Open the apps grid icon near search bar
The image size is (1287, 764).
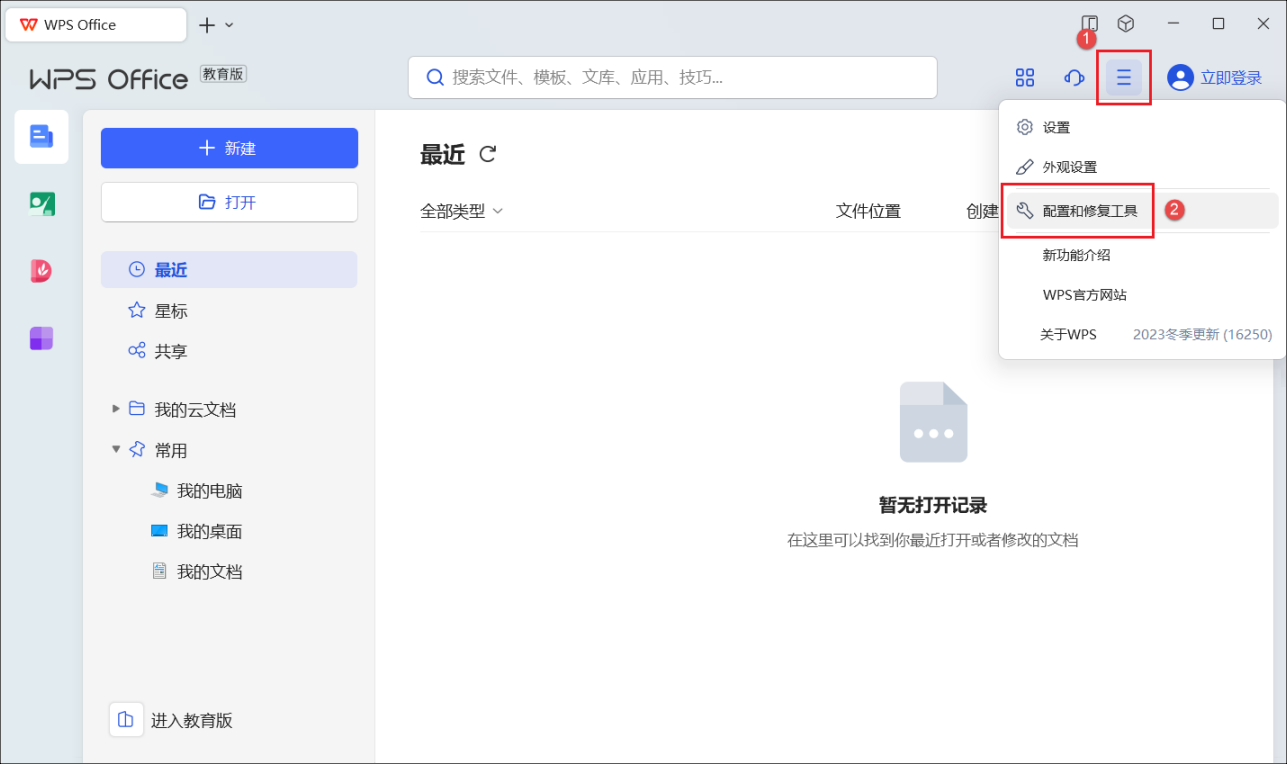tap(1024, 77)
